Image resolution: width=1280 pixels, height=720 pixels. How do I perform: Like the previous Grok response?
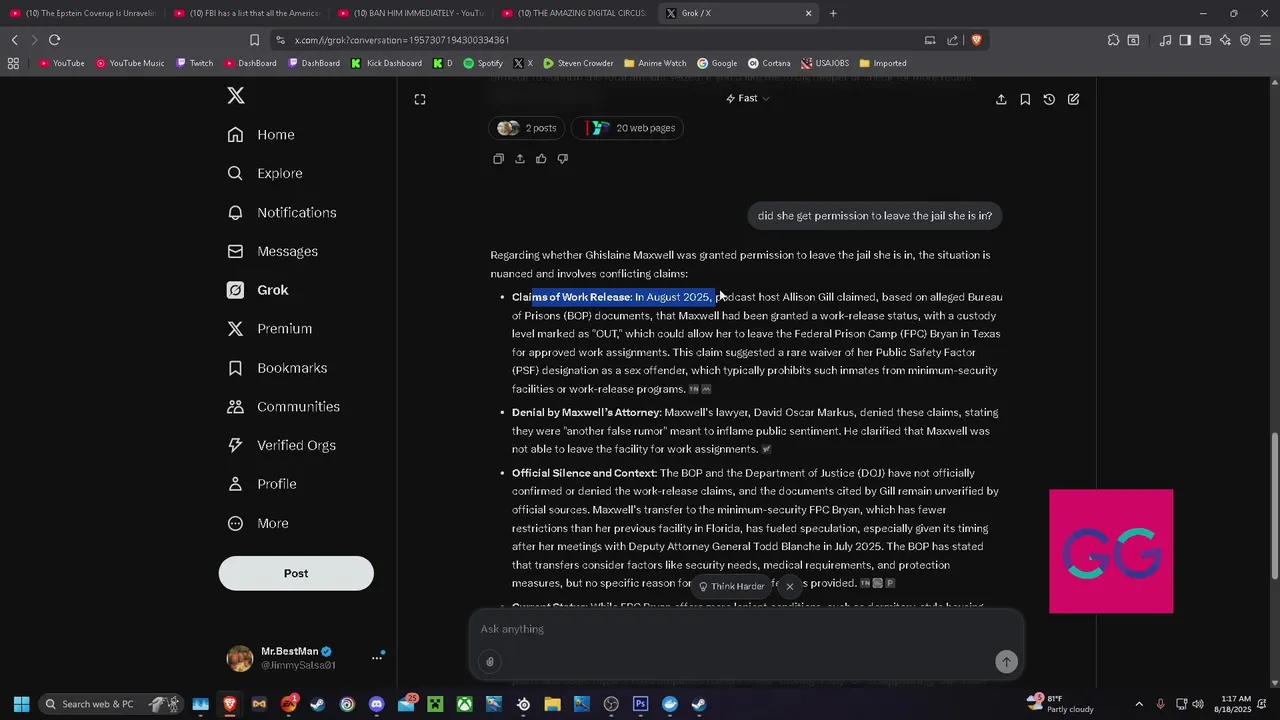541,159
